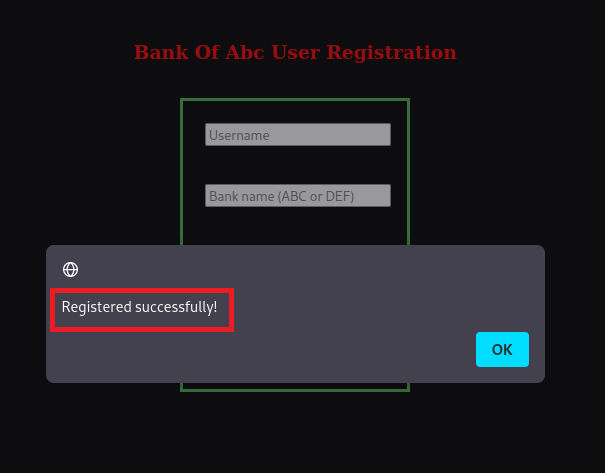Image resolution: width=605 pixels, height=473 pixels.
Task: Click the form's bottom green border below the dialog
Action: (295, 390)
